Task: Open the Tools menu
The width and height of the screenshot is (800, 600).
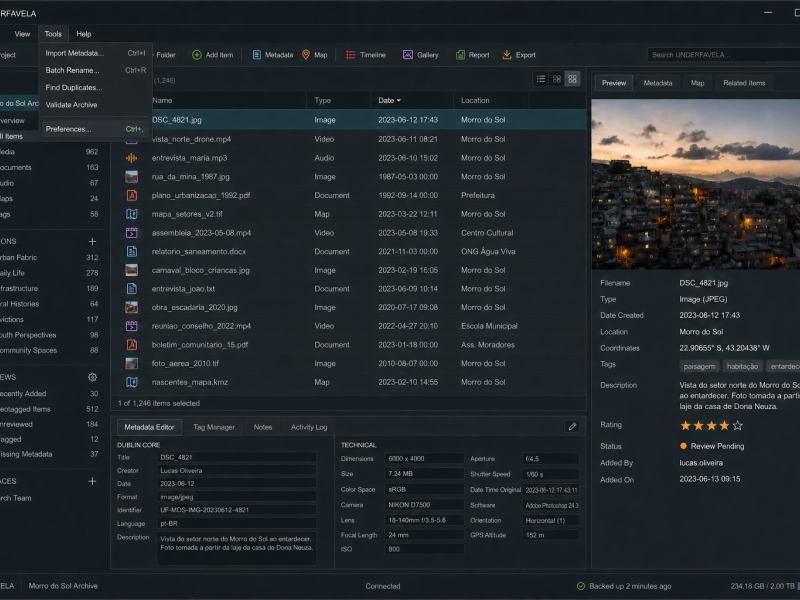Action: tap(53, 34)
